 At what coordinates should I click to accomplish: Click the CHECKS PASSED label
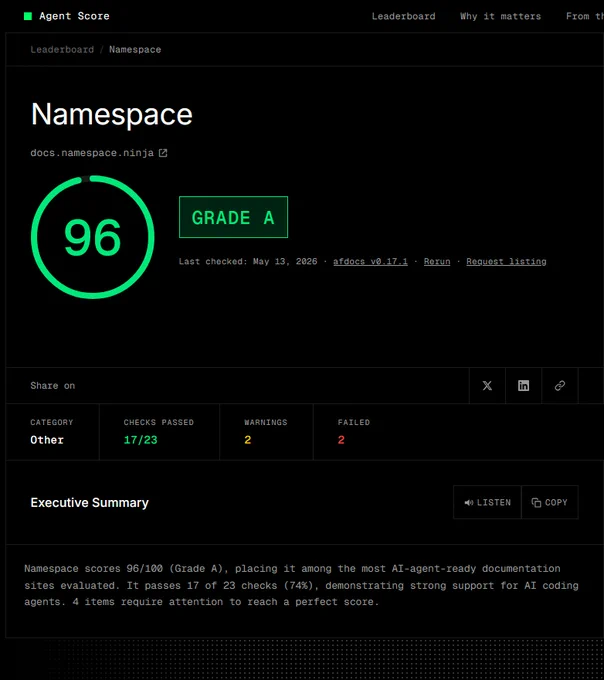[158, 422]
